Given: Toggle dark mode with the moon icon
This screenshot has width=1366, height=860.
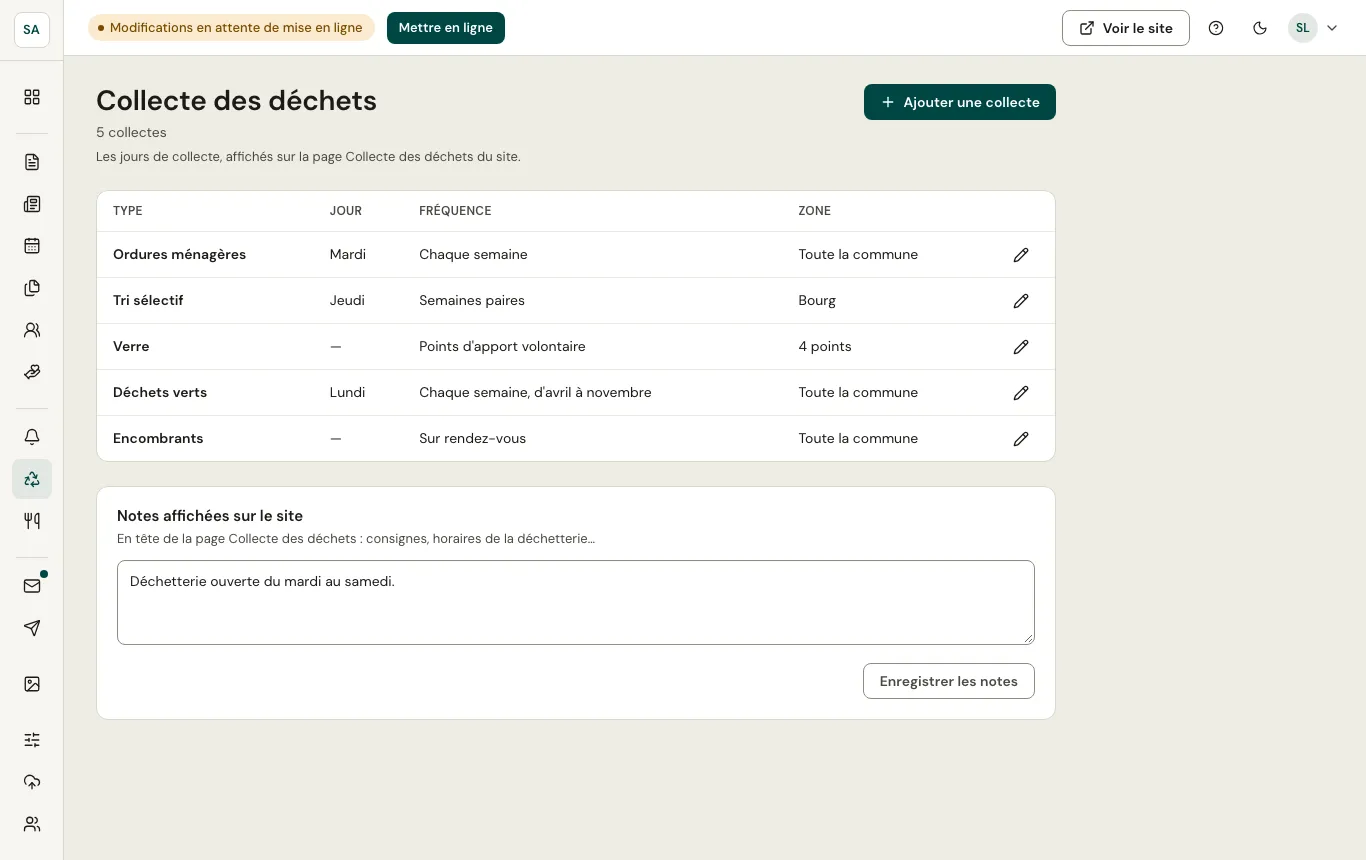Looking at the screenshot, I should (x=1260, y=28).
